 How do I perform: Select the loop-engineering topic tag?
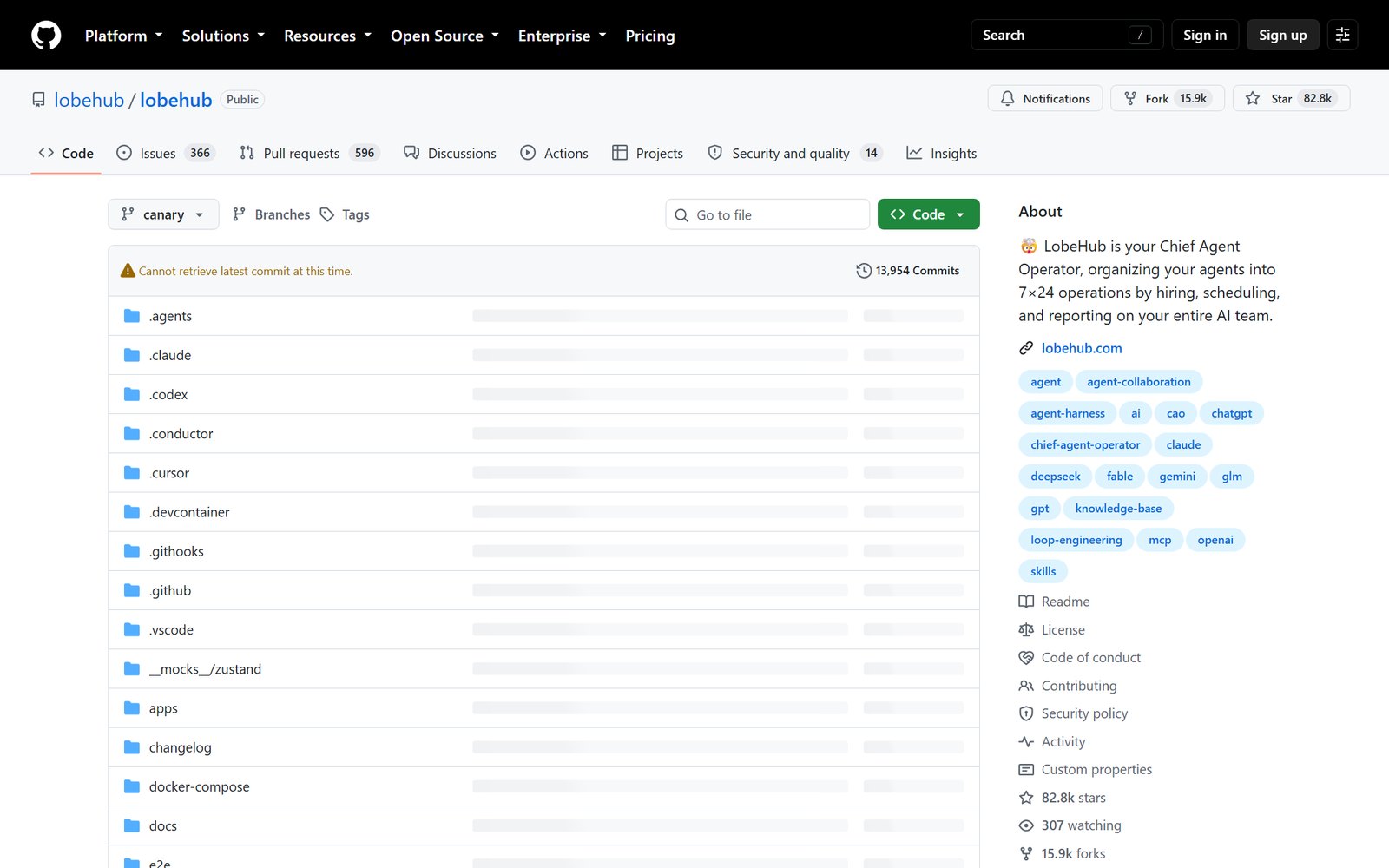point(1076,540)
